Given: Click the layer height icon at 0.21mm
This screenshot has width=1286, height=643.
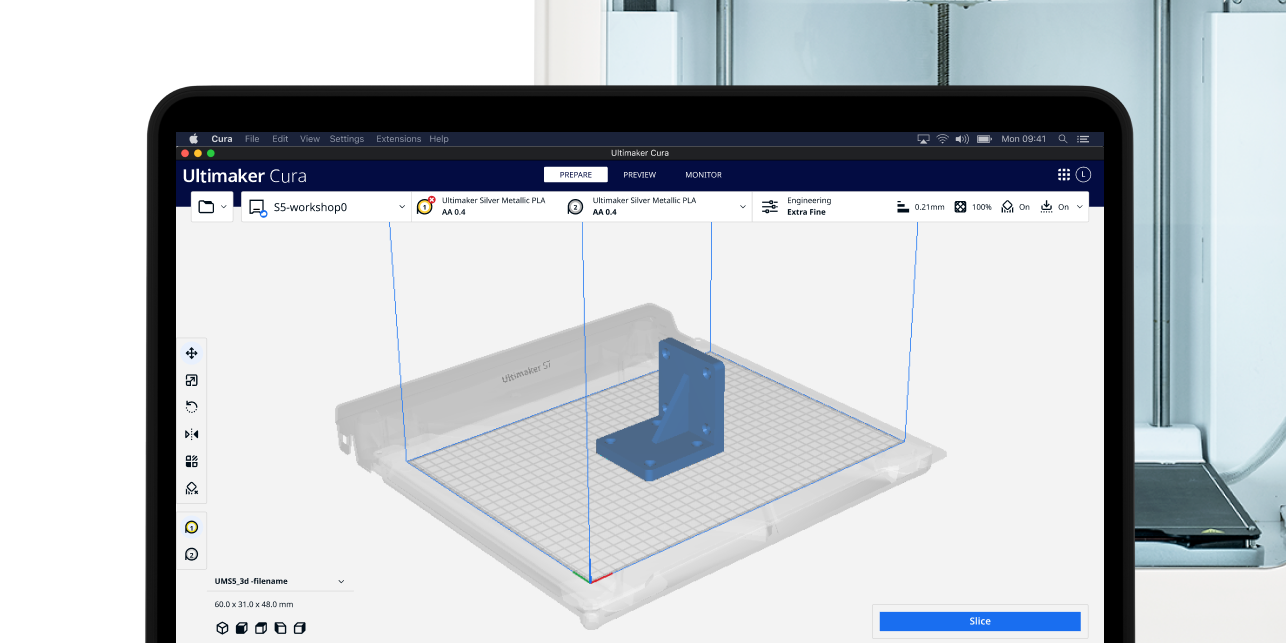Looking at the screenshot, I should tap(903, 207).
